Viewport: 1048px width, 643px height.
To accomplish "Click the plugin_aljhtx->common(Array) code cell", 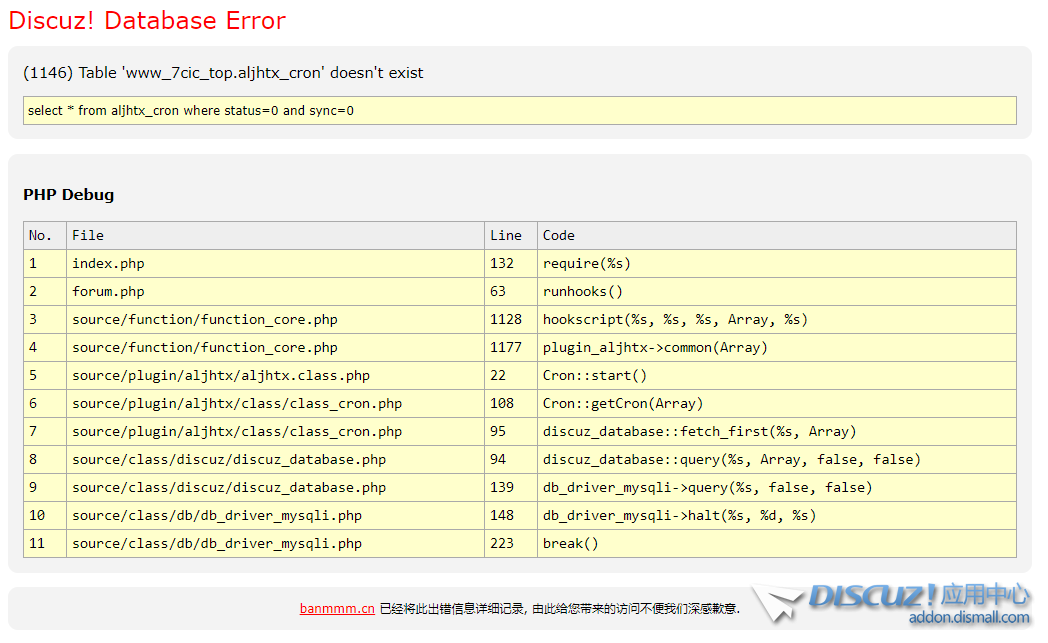I will click(655, 347).
